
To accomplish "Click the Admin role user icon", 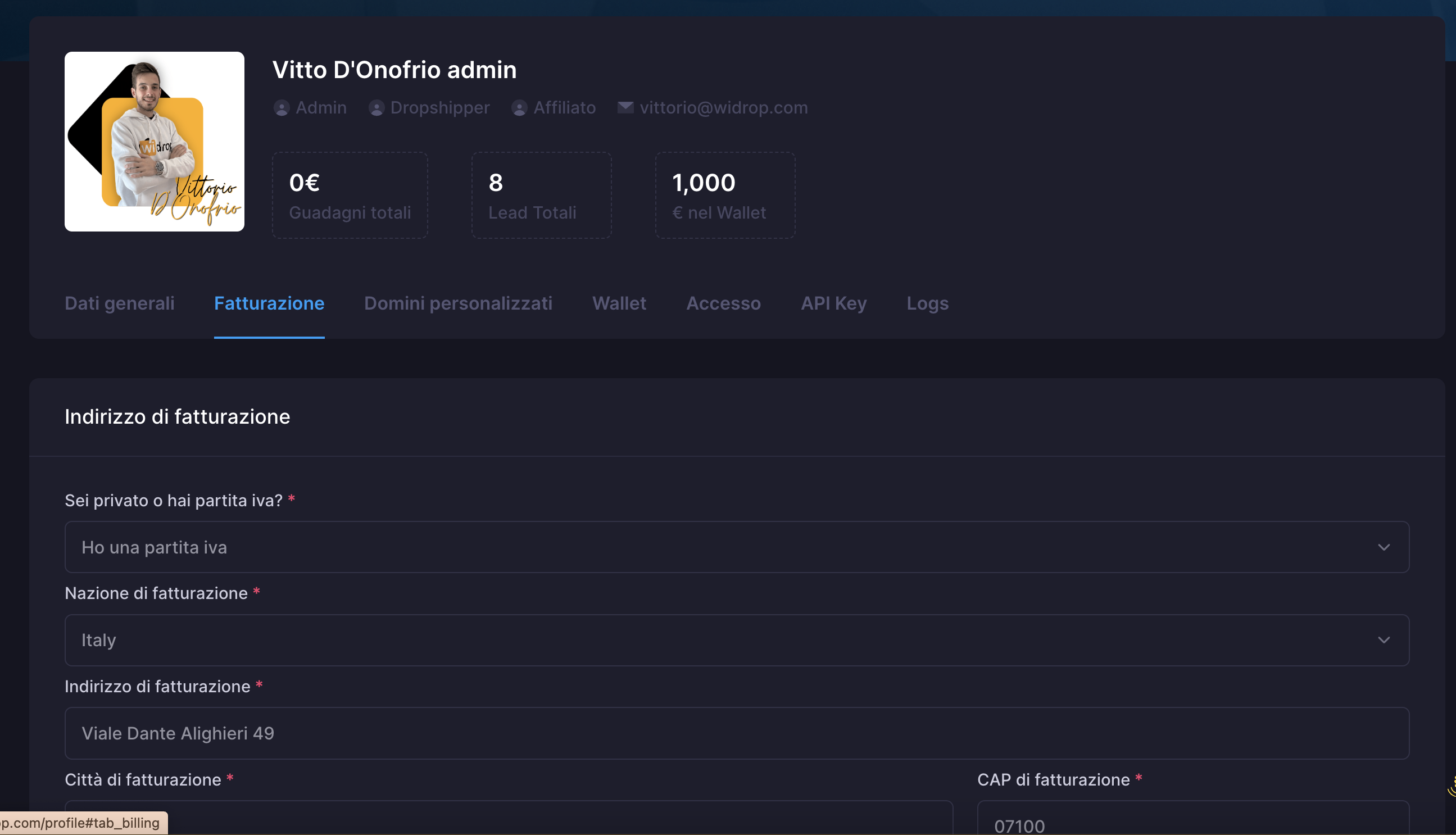I will pyautogui.click(x=281, y=108).
